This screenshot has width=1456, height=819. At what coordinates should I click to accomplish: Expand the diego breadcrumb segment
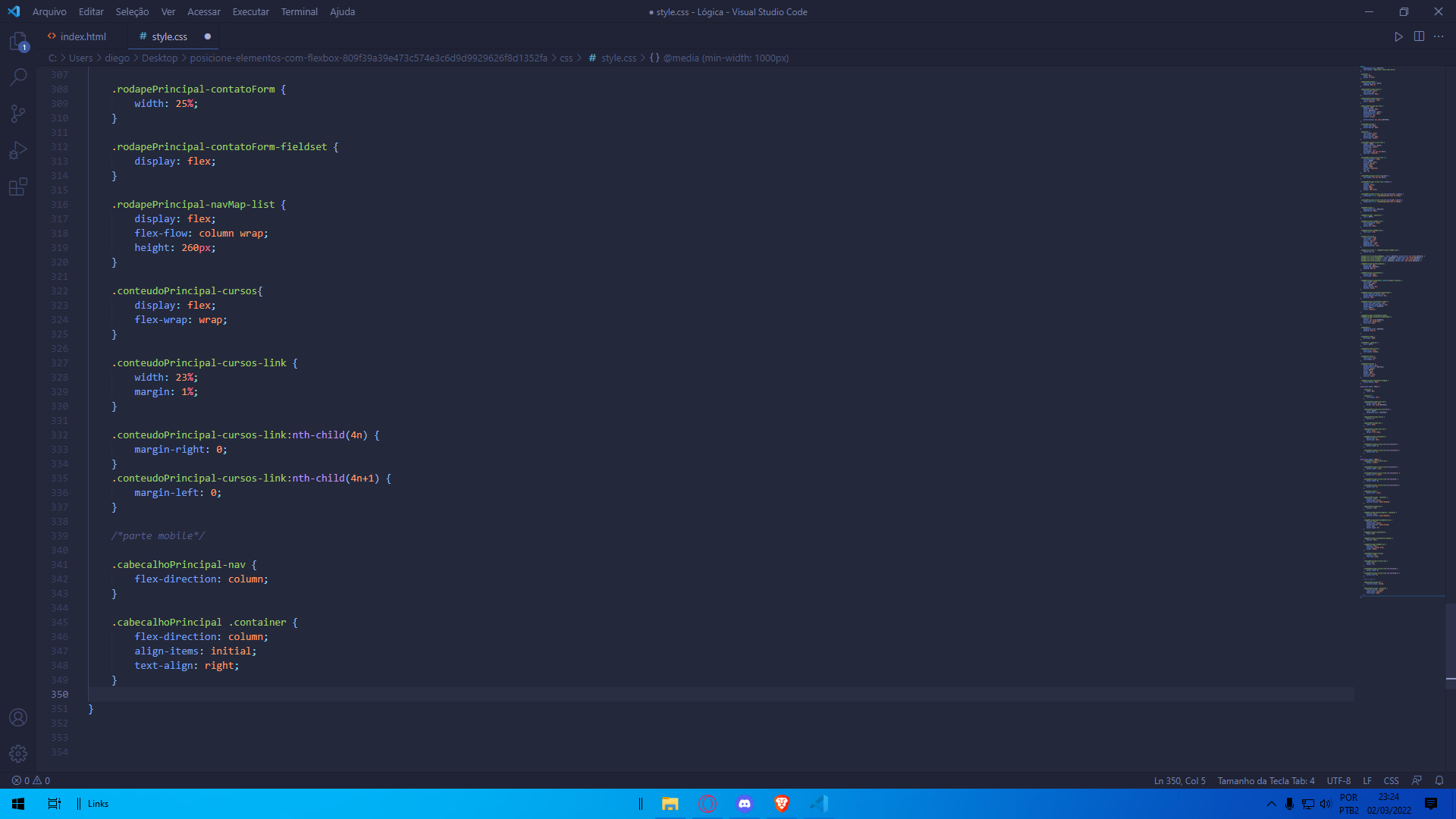[117, 58]
